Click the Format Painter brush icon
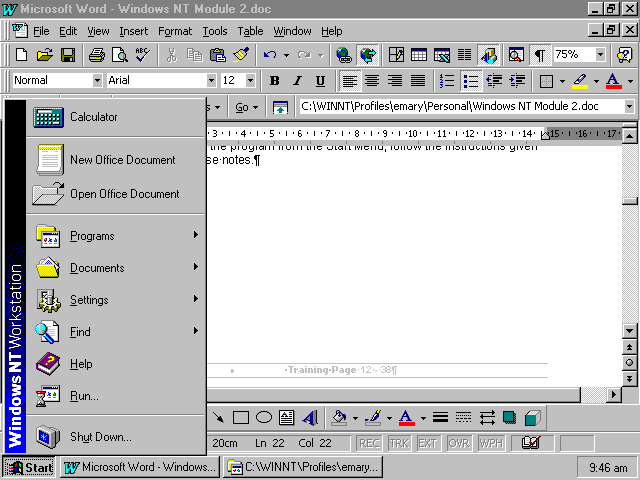Image resolution: width=640 pixels, height=480 pixels. [x=241, y=55]
